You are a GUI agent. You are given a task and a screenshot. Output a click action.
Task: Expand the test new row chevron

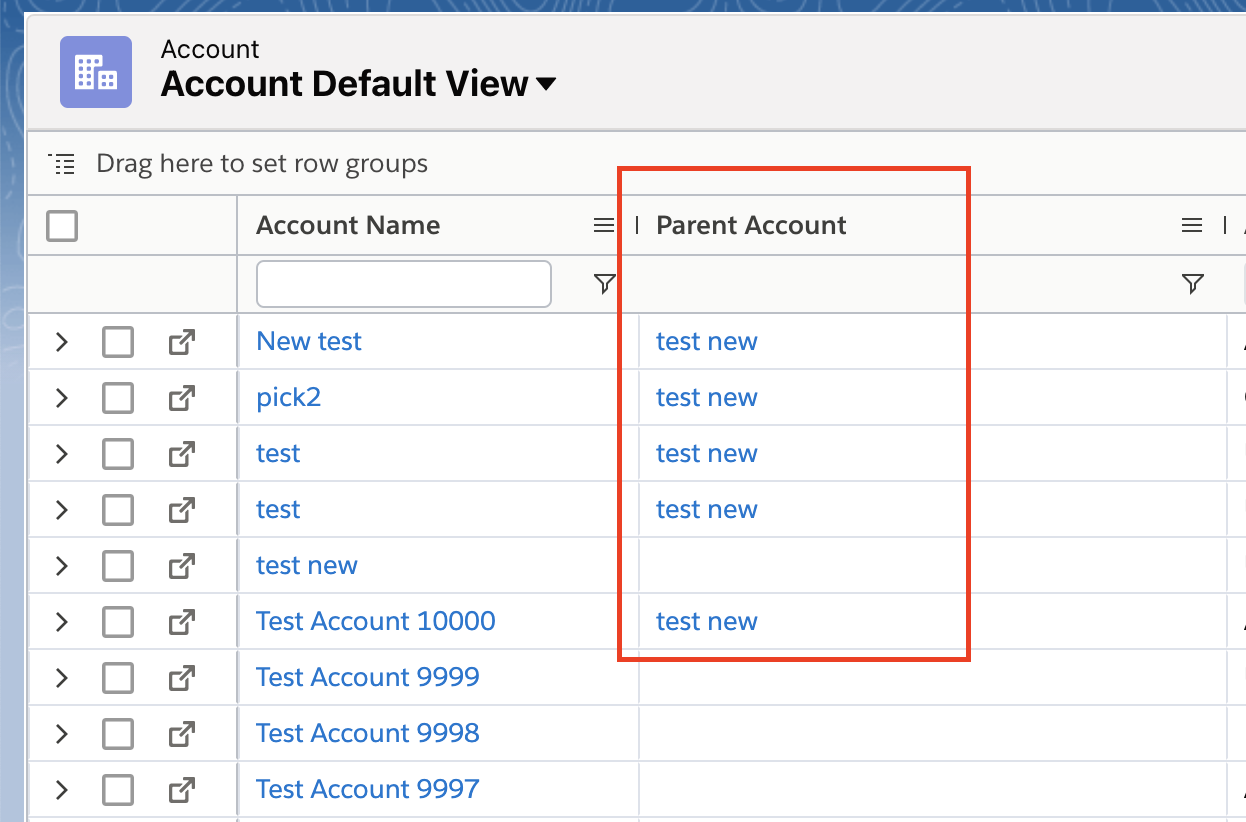(x=62, y=566)
